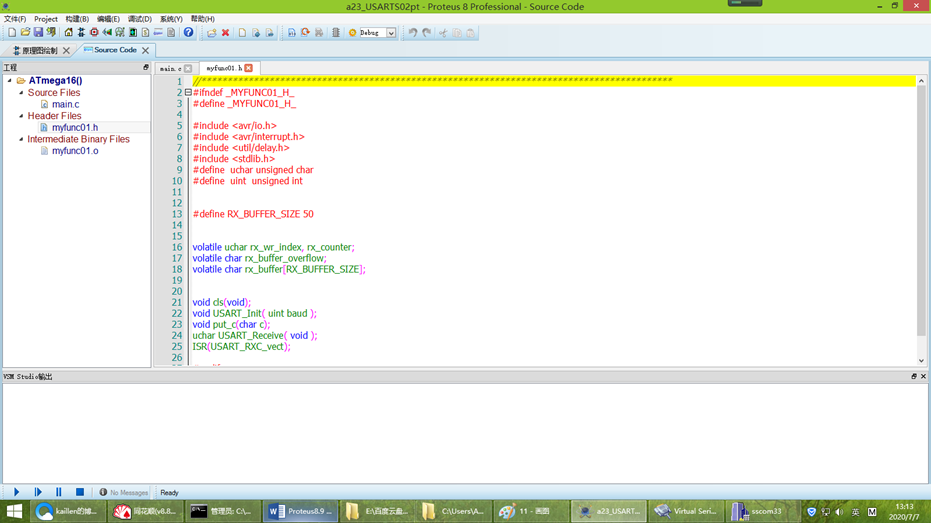Click the Undo arrow icon
Screen dimensions: 931x523
413,33
